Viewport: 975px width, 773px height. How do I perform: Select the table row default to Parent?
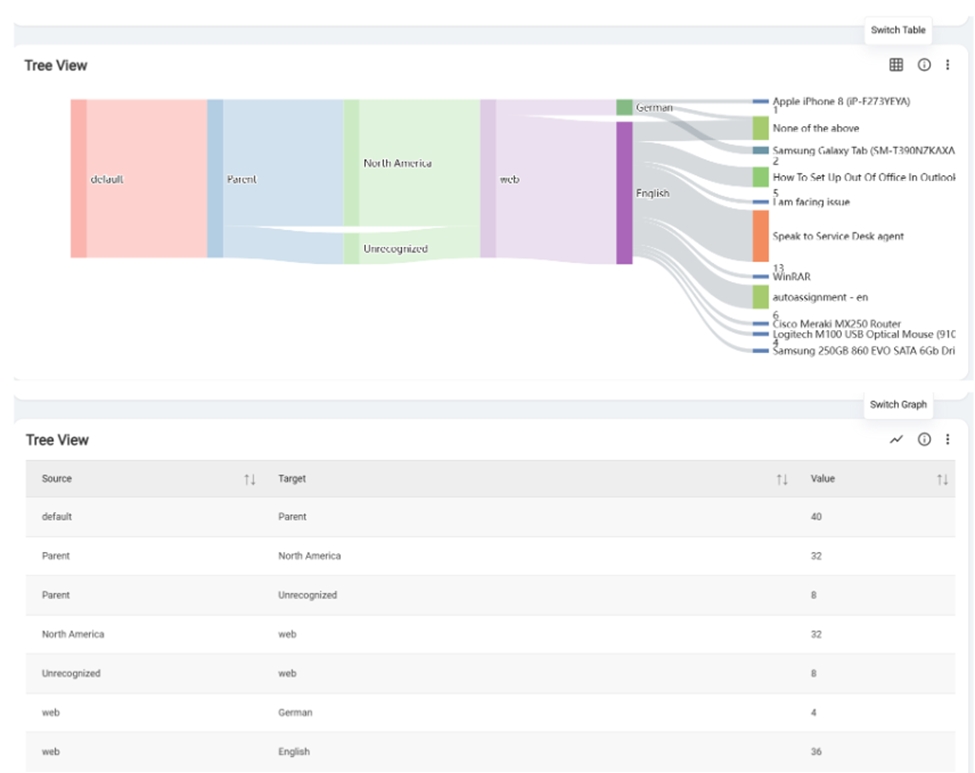490,517
